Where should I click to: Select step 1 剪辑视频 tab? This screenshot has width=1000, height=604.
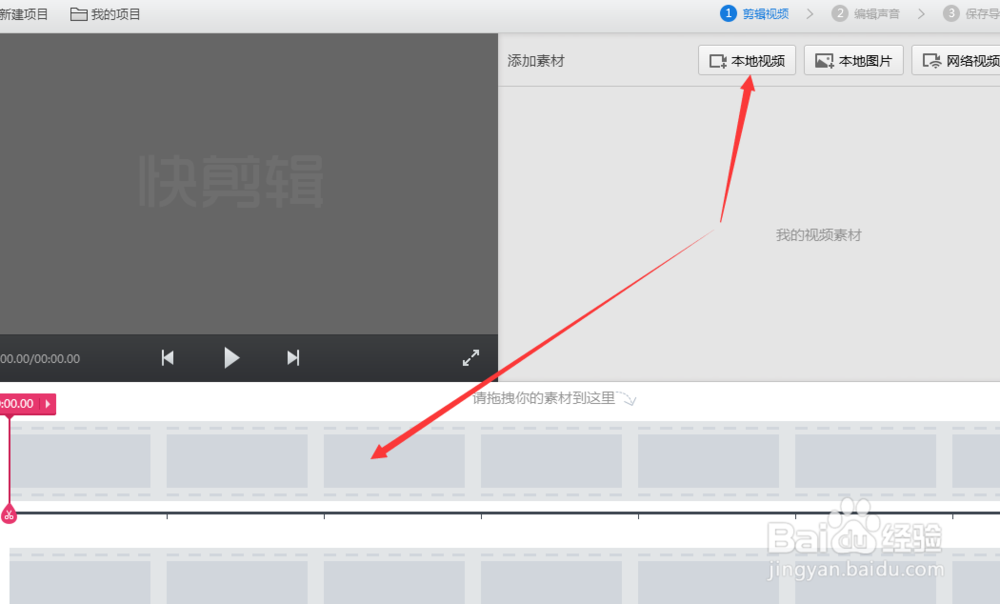pyautogui.click(x=754, y=13)
